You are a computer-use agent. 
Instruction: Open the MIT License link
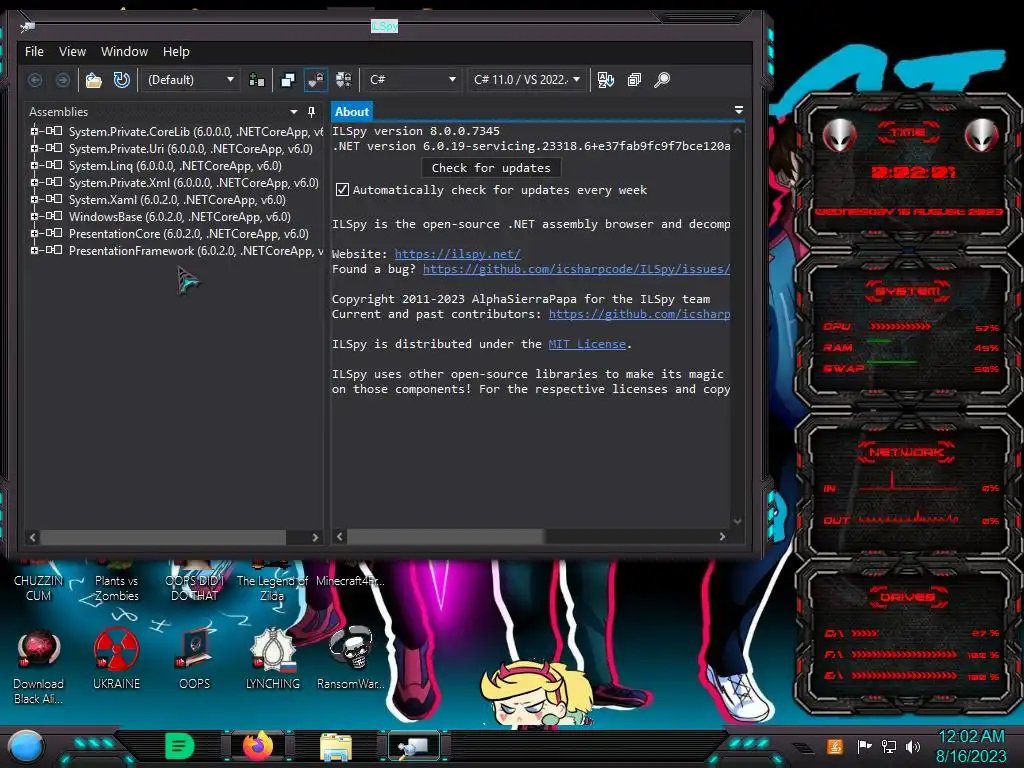(587, 344)
